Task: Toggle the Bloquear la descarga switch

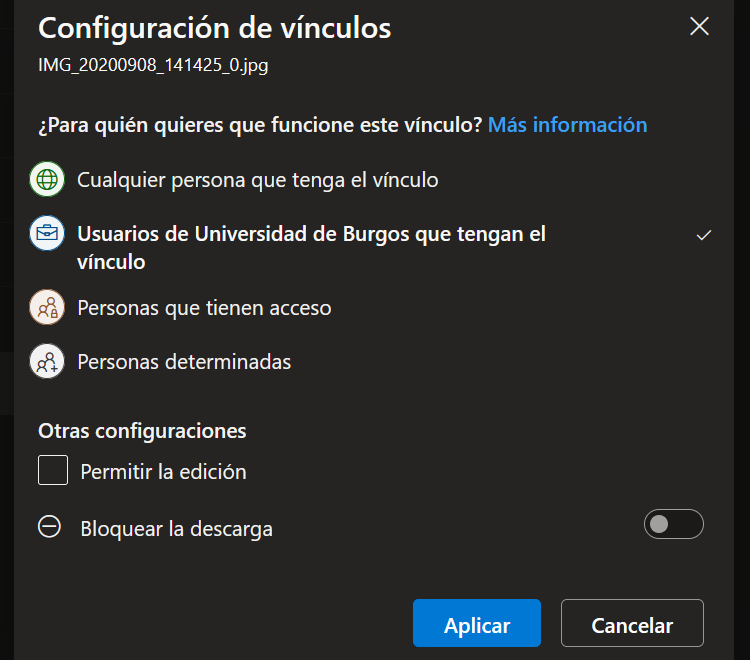Action: (x=673, y=524)
